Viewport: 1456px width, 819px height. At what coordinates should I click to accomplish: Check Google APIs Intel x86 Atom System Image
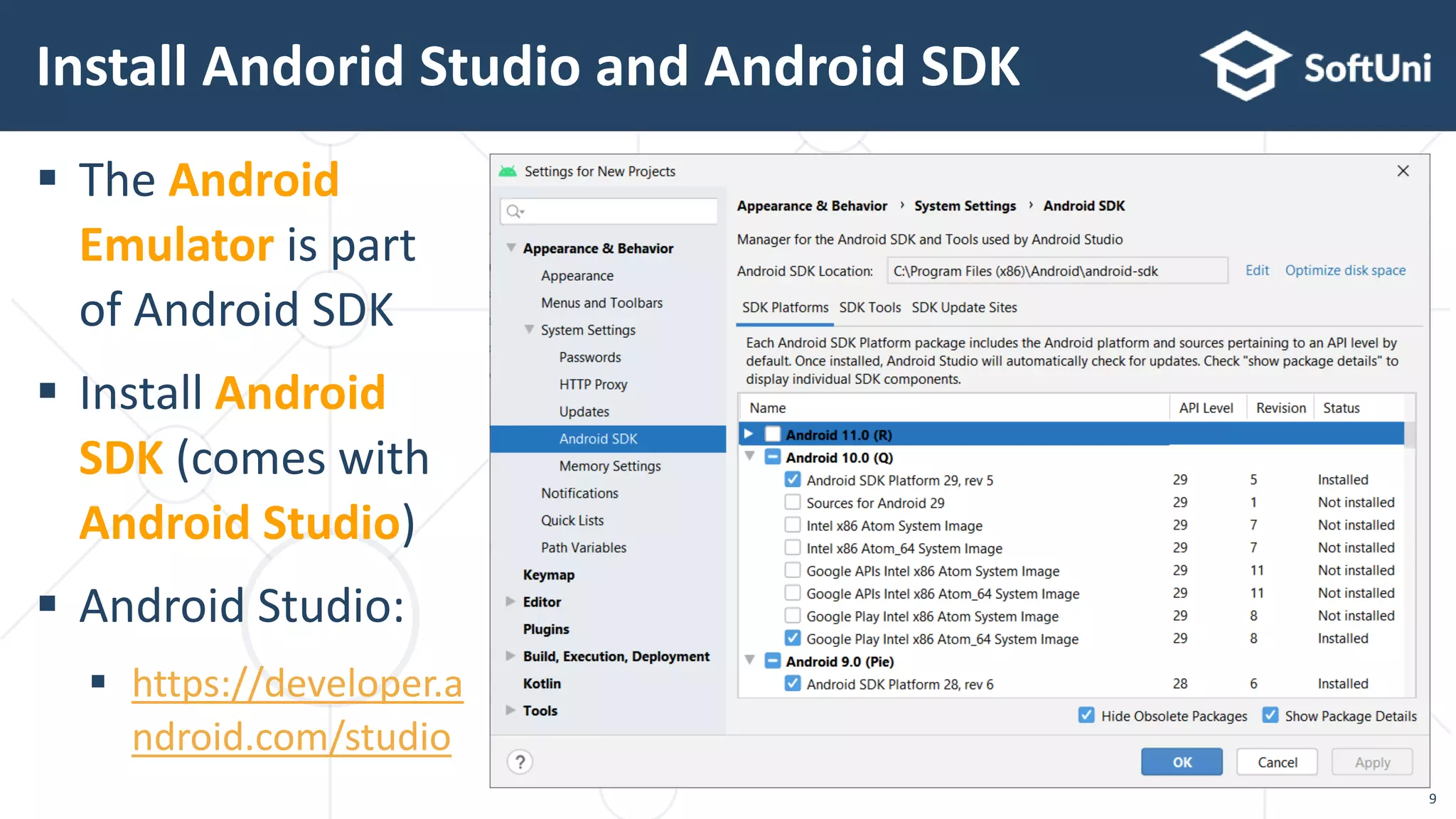pos(793,571)
